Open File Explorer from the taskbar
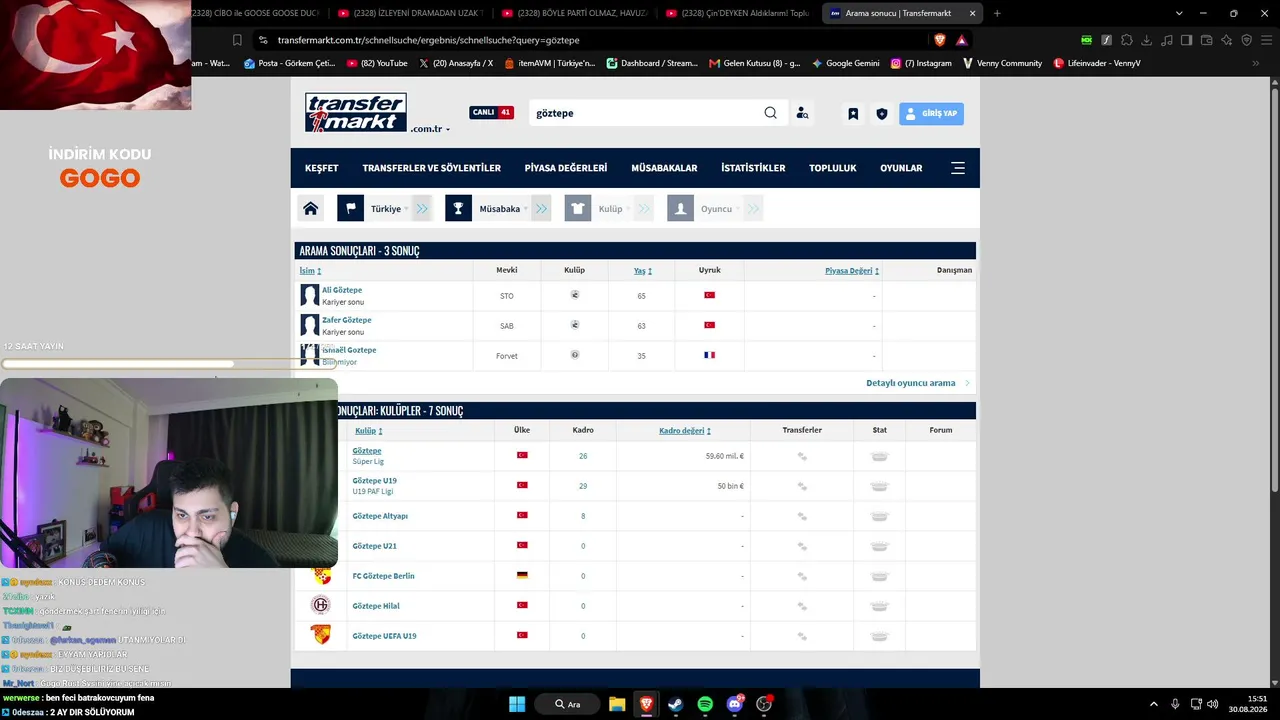Viewport: 1280px width, 720px height. (617, 704)
